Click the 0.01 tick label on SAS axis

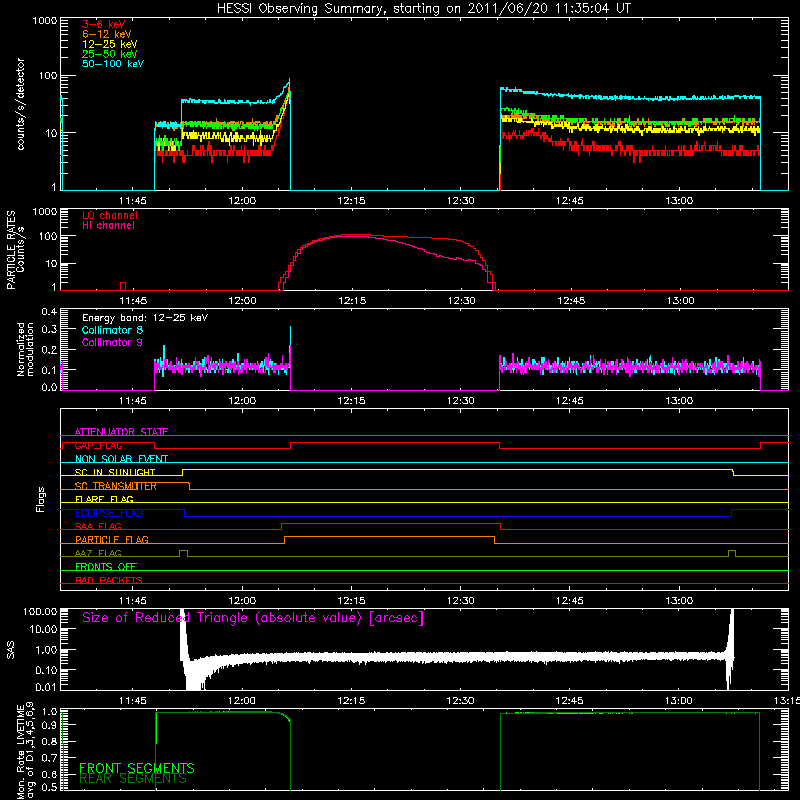click(x=46, y=687)
